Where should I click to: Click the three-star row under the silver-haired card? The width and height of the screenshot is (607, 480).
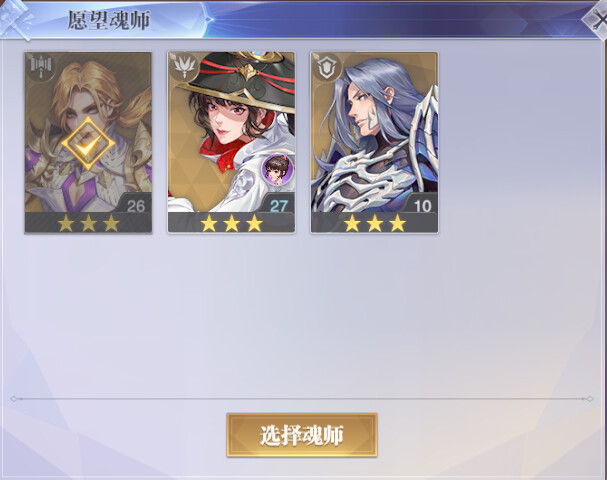tap(374, 223)
